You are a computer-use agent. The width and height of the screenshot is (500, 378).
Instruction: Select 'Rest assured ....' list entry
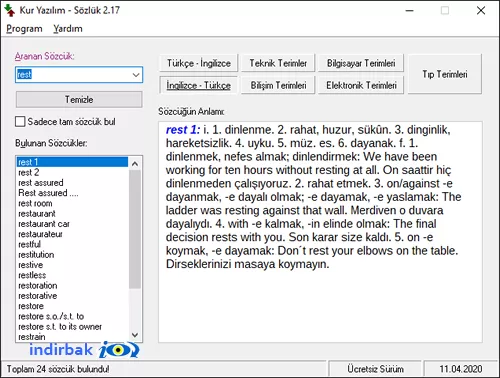[72, 193]
